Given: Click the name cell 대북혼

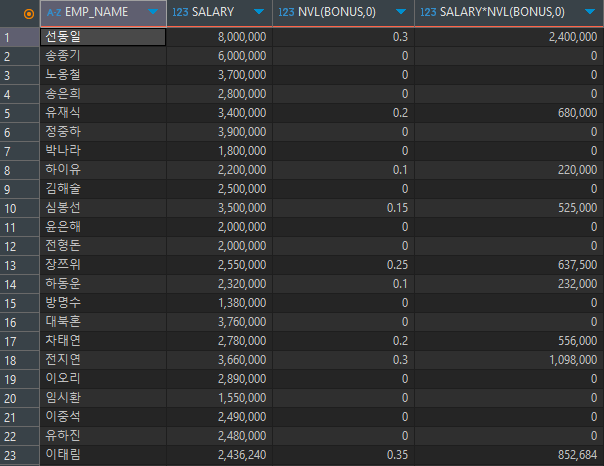Looking at the screenshot, I should [103, 322].
